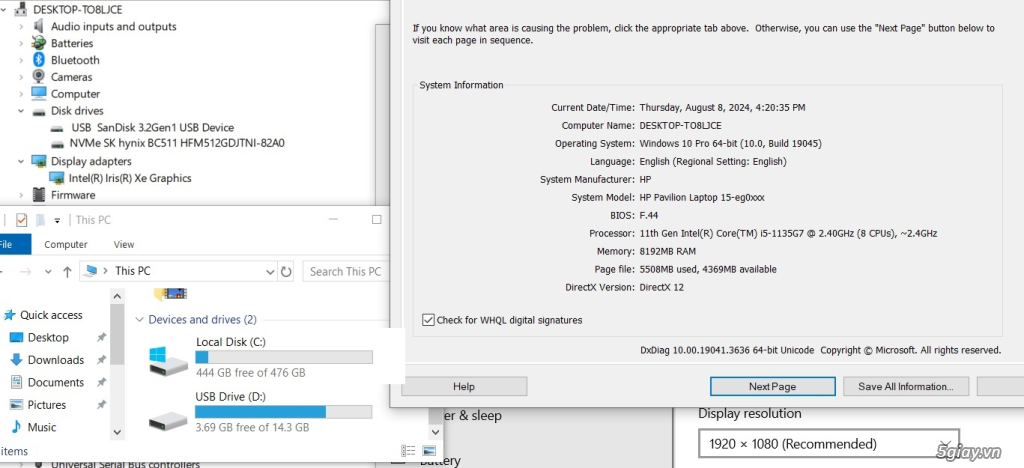Select the Music entry in navigation pane

(42, 427)
